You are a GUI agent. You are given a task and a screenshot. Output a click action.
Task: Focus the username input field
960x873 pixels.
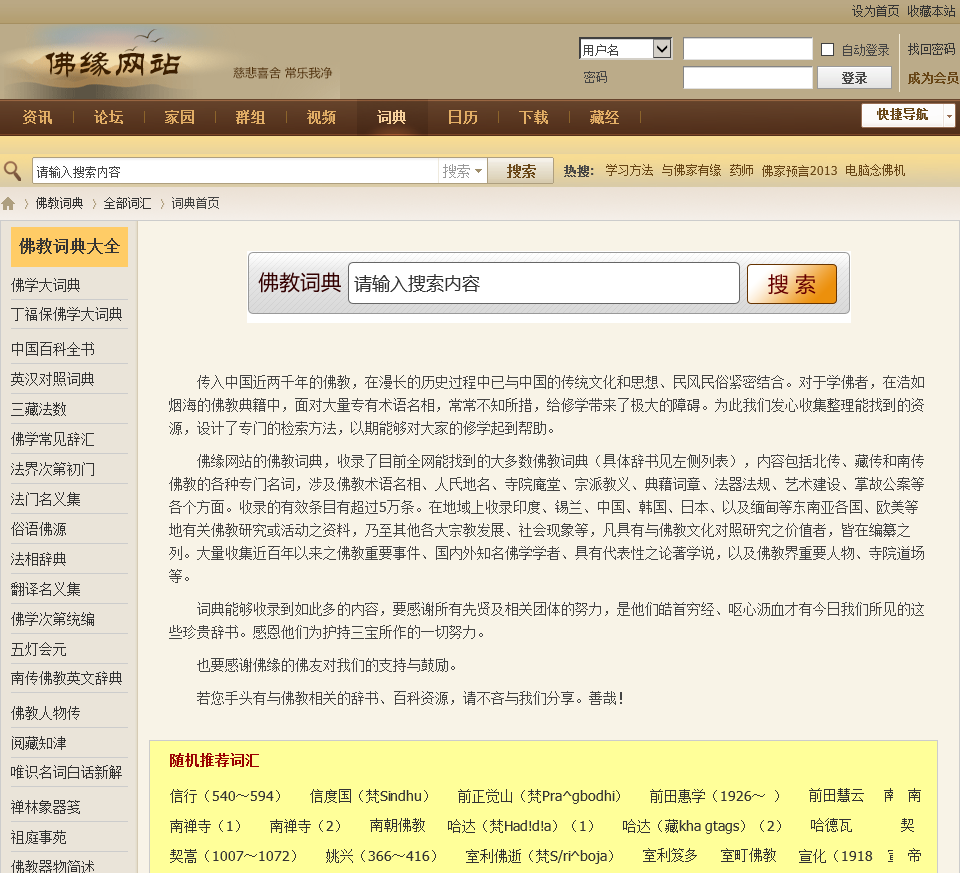click(748, 49)
